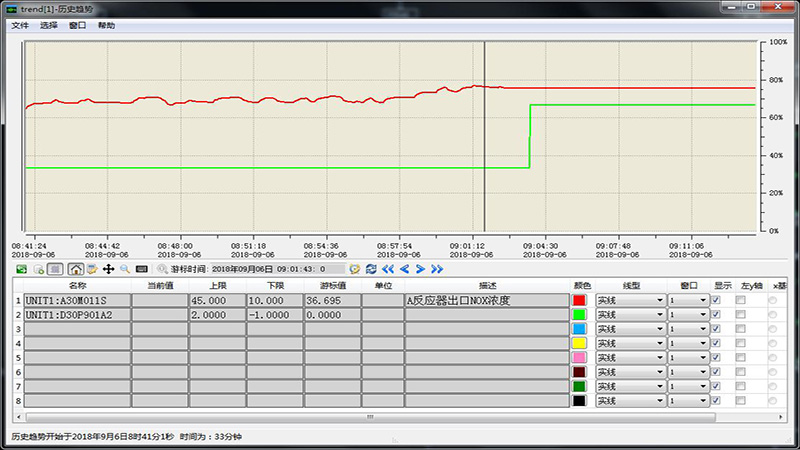This screenshot has height=450, width=800.
Task: Open 窗口 dropdown for row 5
Action: (x=688, y=357)
